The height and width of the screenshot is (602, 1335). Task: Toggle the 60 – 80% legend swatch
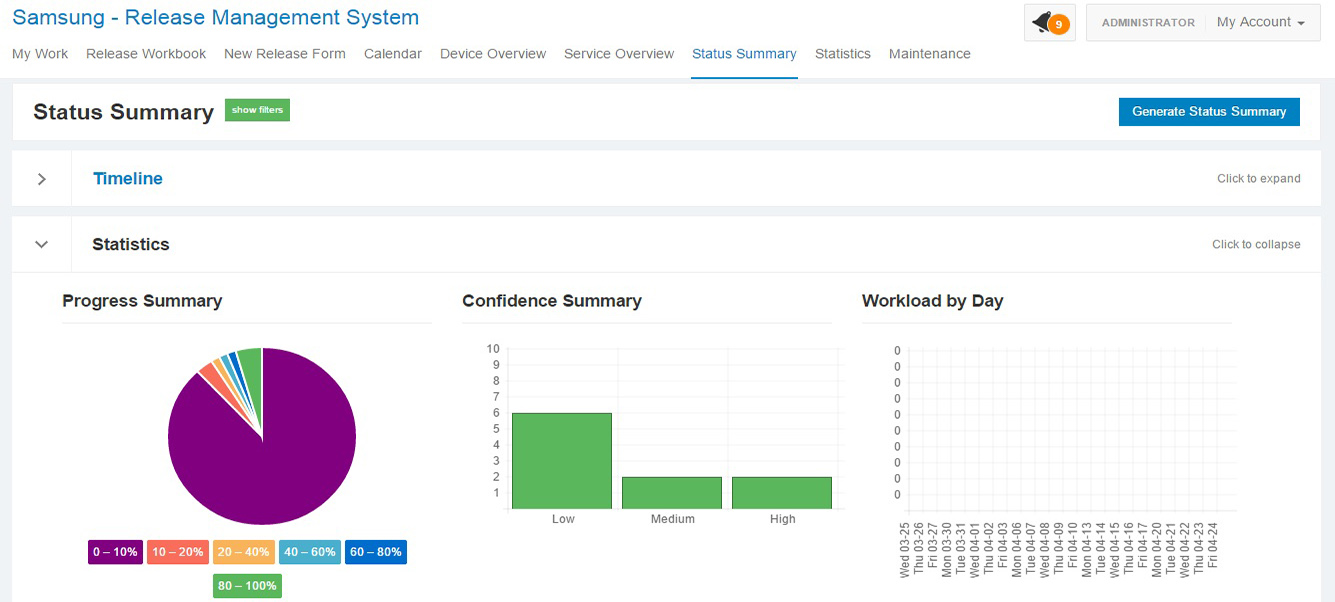click(375, 552)
